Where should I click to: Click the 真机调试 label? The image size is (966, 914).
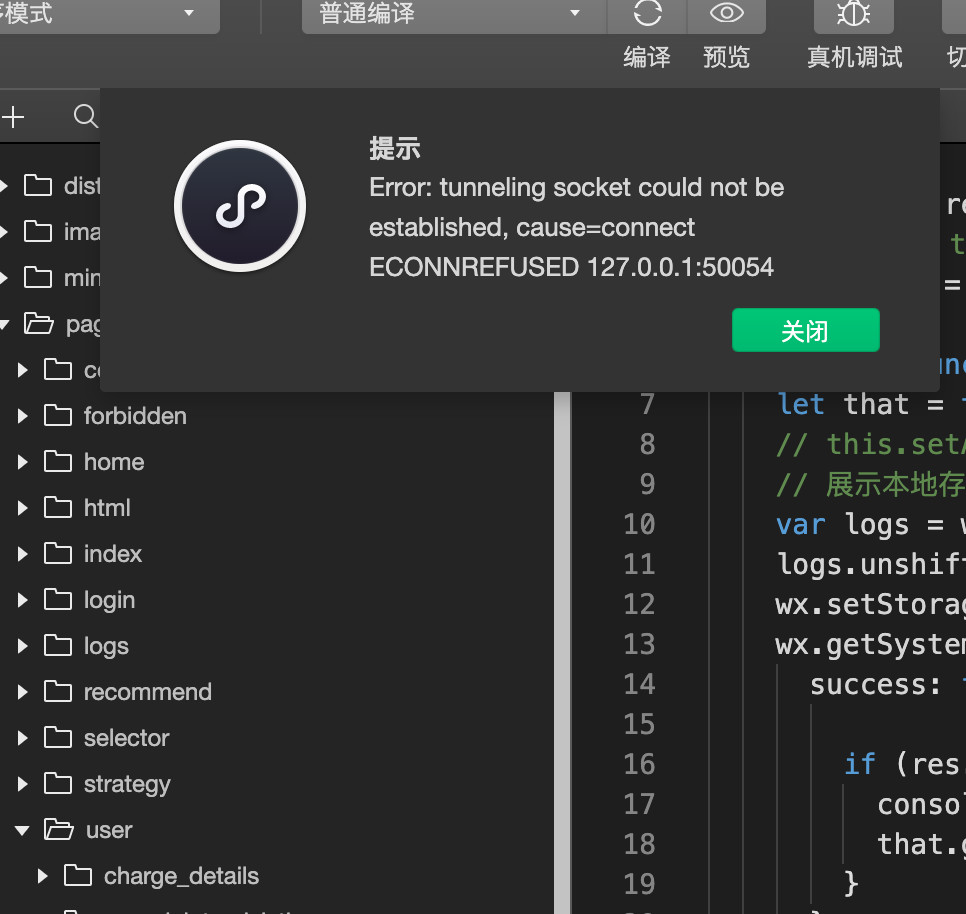(x=854, y=57)
